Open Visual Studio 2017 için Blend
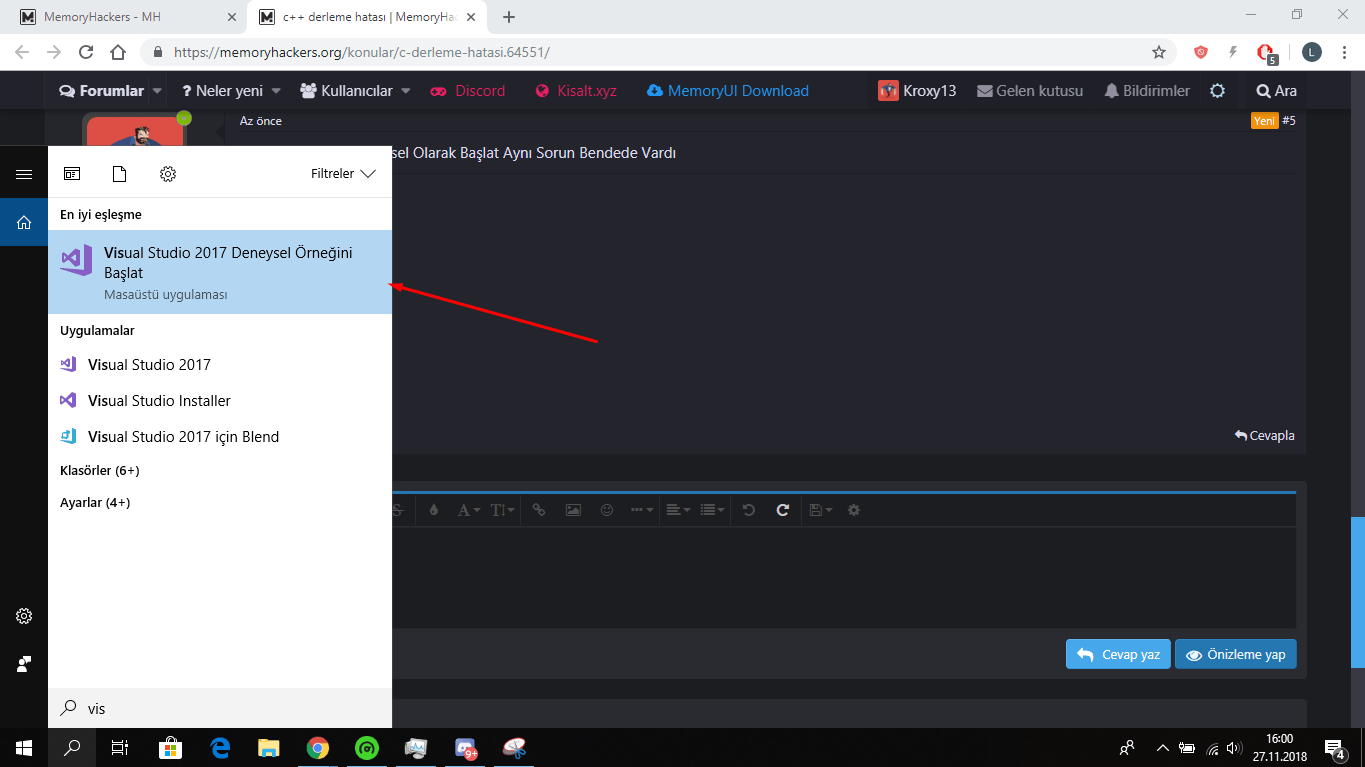1365x767 pixels. click(x=220, y=437)
